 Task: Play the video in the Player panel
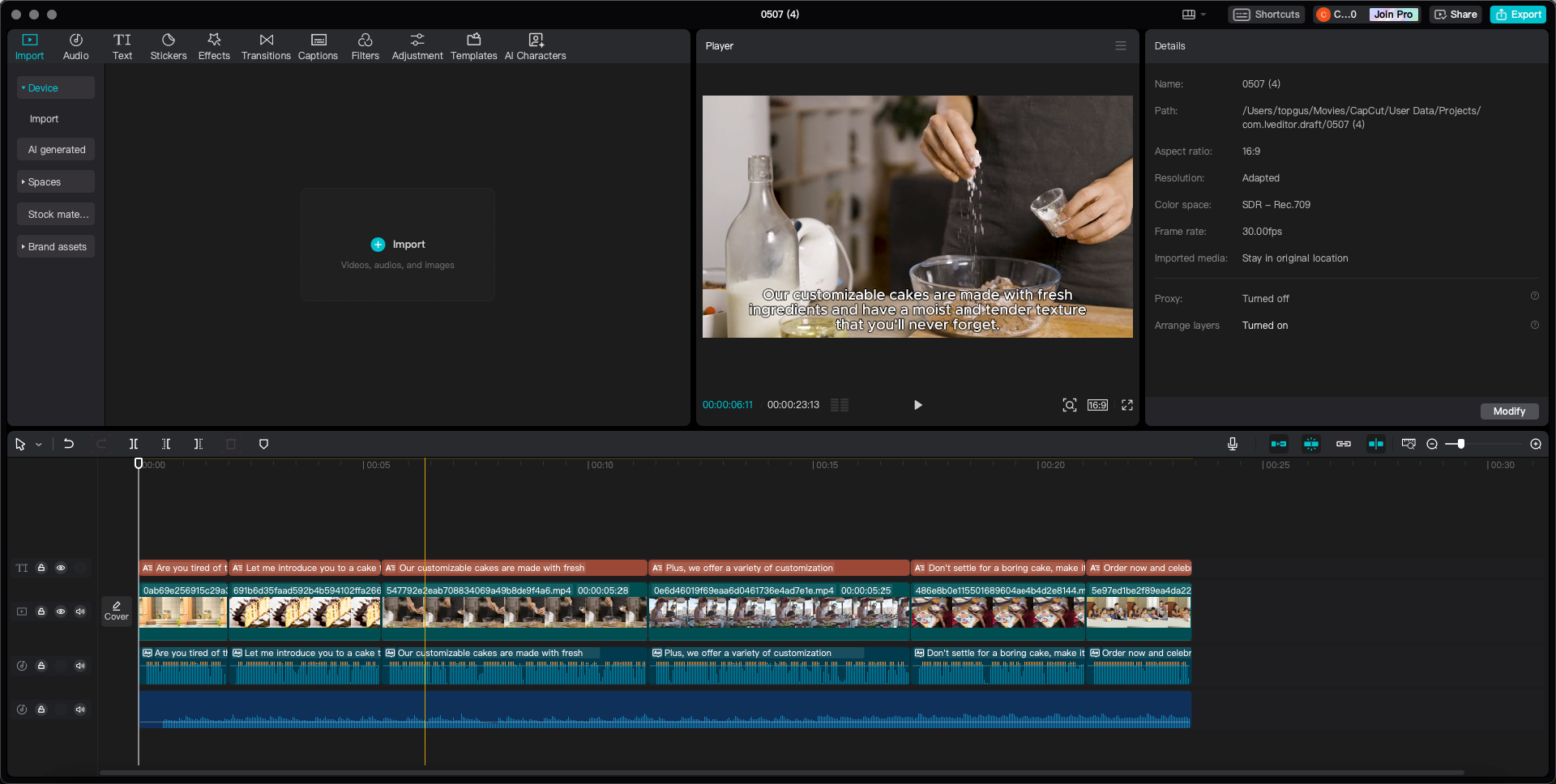[917, 405]
